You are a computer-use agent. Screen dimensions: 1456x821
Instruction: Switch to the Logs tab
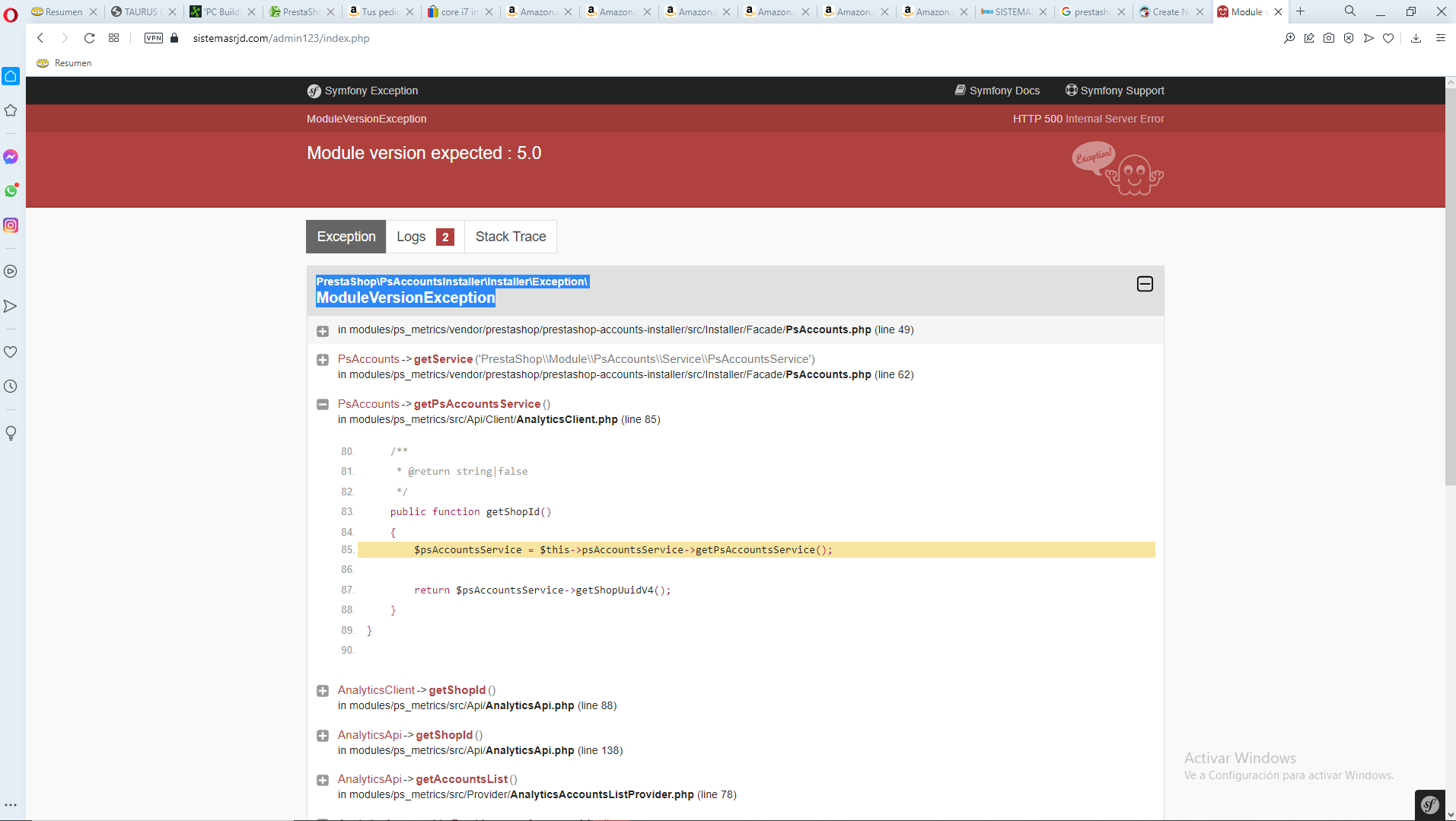pos(425,237)
